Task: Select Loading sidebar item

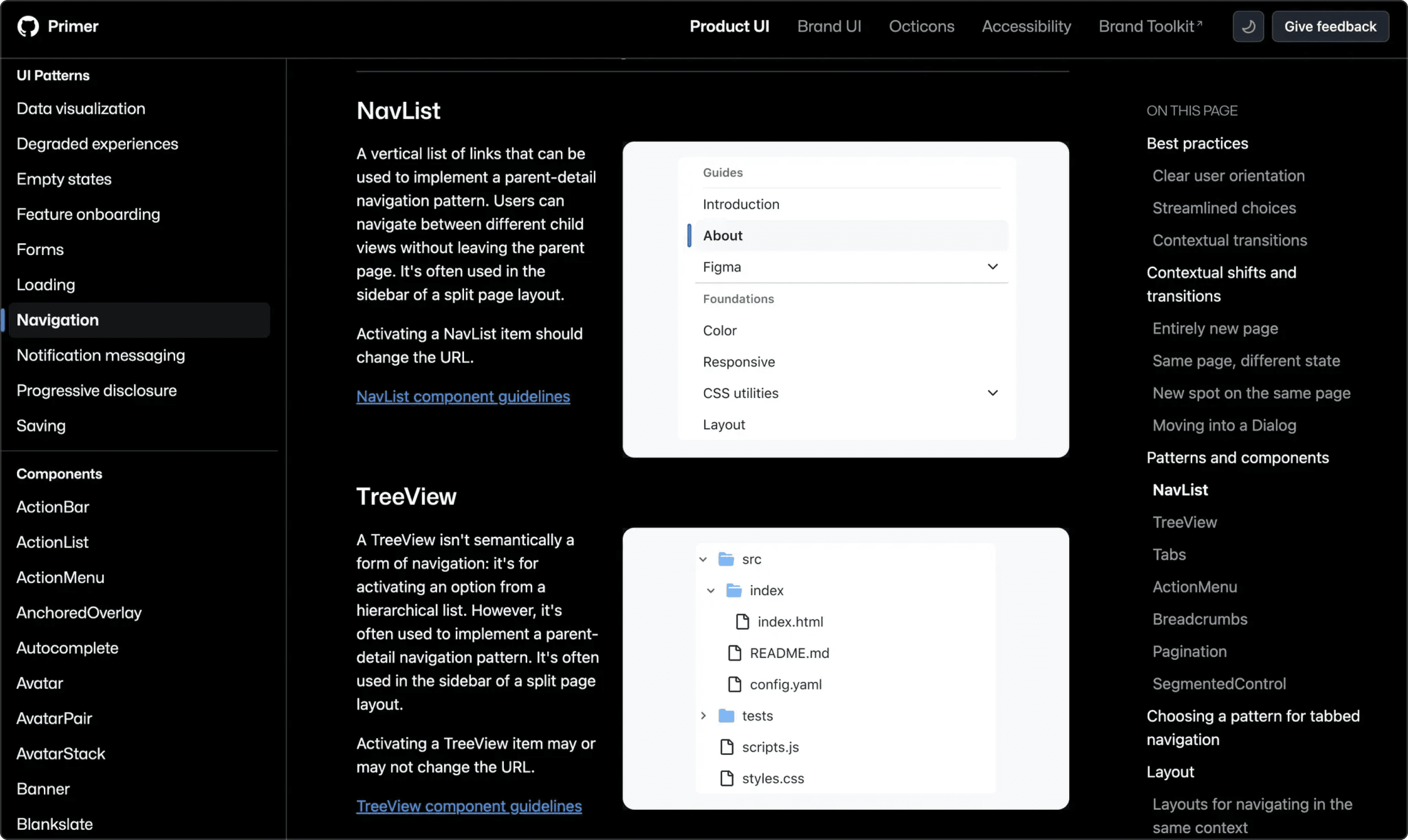Action: click(x=46, y=285)
